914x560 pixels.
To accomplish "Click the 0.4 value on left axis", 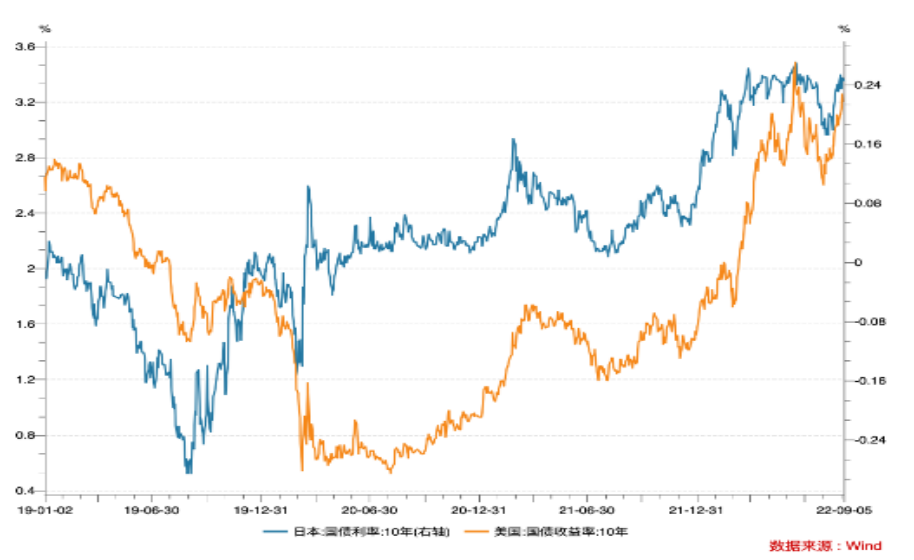I will (x=25, y=491).
